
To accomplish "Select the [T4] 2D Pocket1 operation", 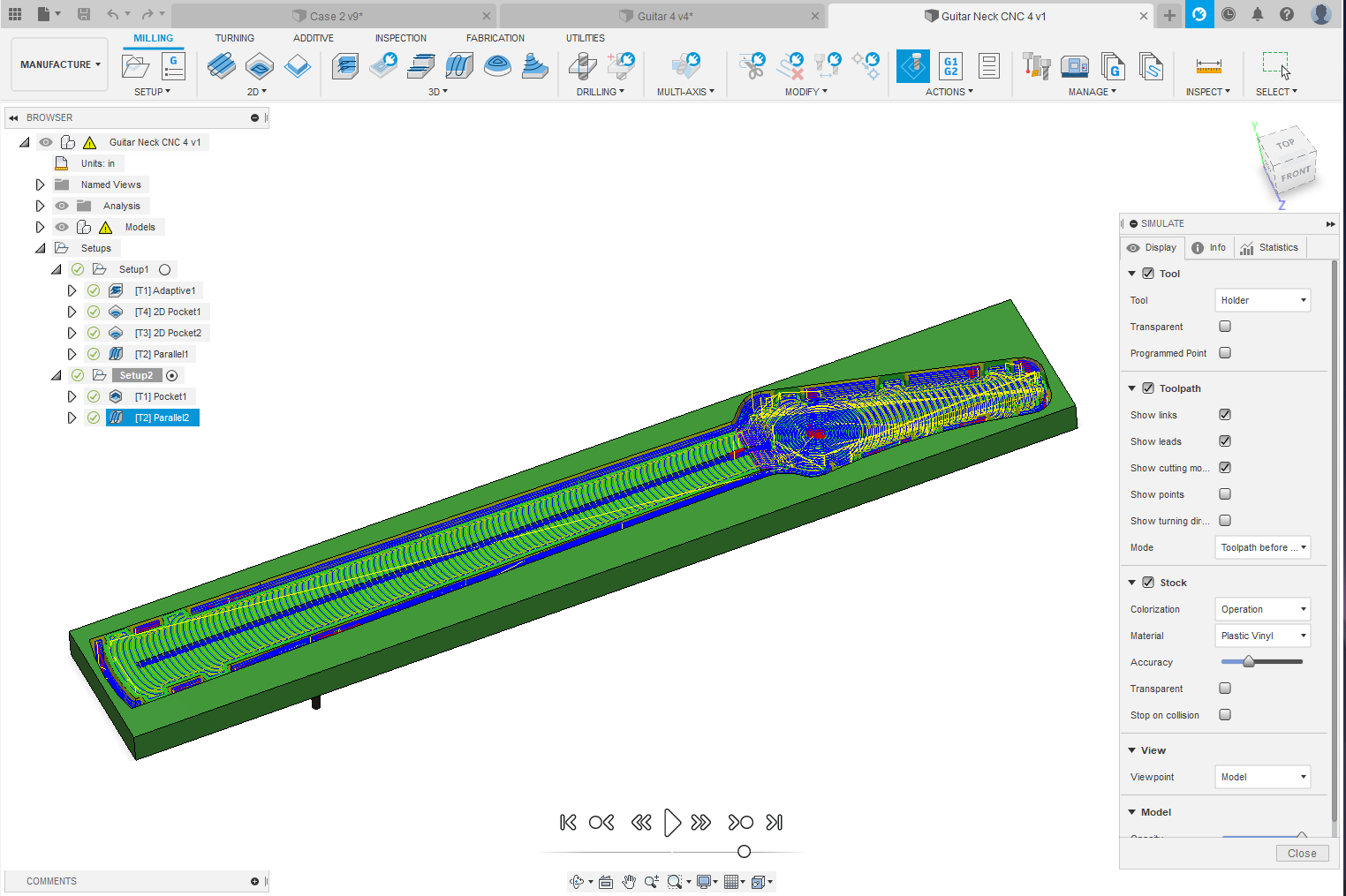I will [x=167, y=312].
